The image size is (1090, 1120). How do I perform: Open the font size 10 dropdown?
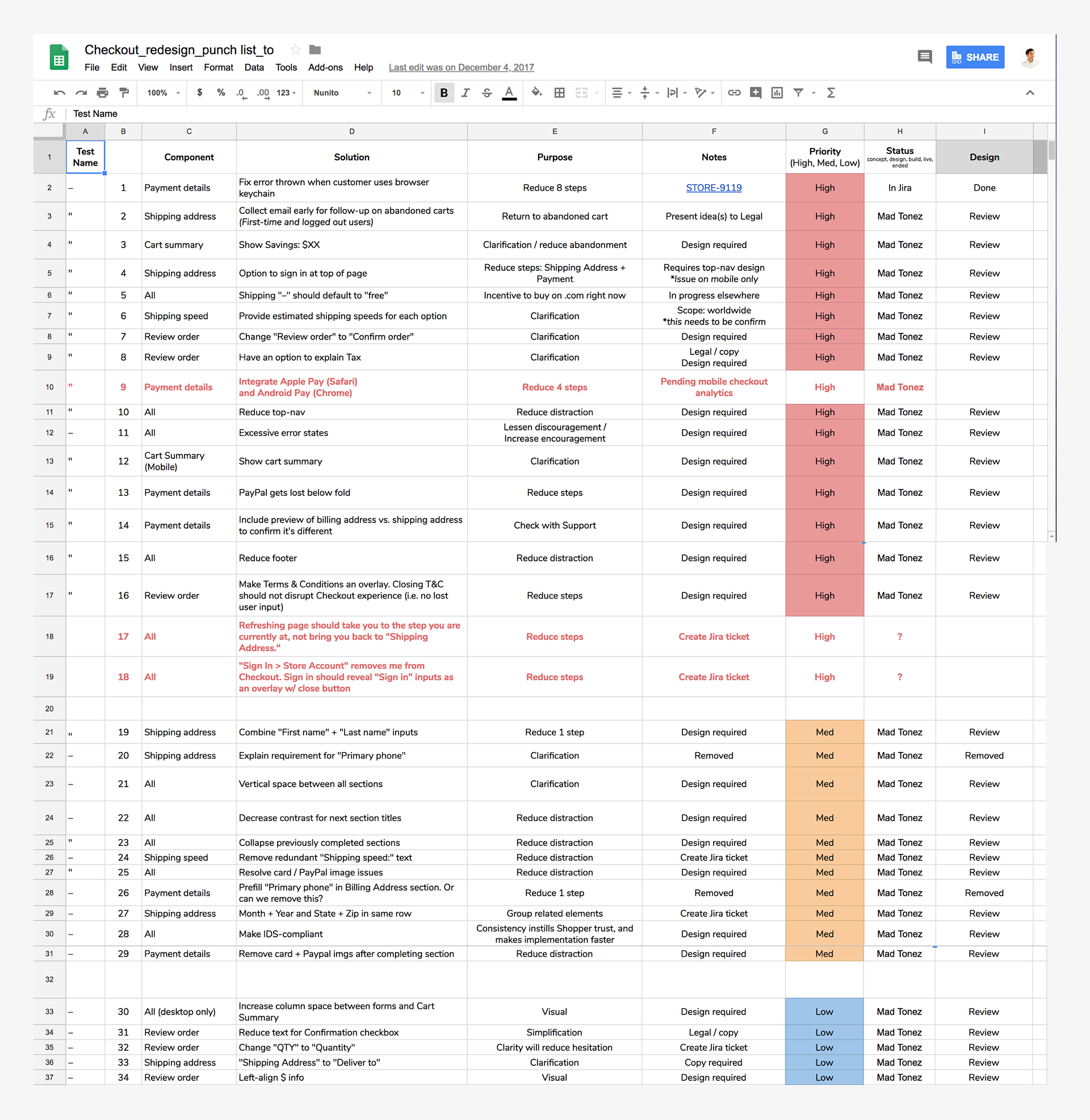(408, 93)
